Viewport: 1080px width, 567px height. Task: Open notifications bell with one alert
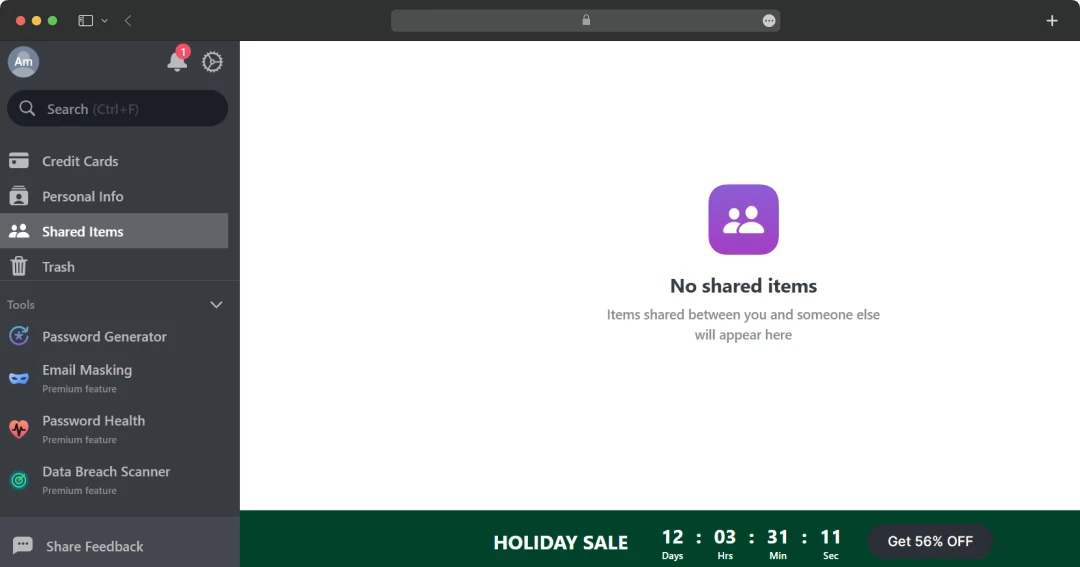point(177,61)
